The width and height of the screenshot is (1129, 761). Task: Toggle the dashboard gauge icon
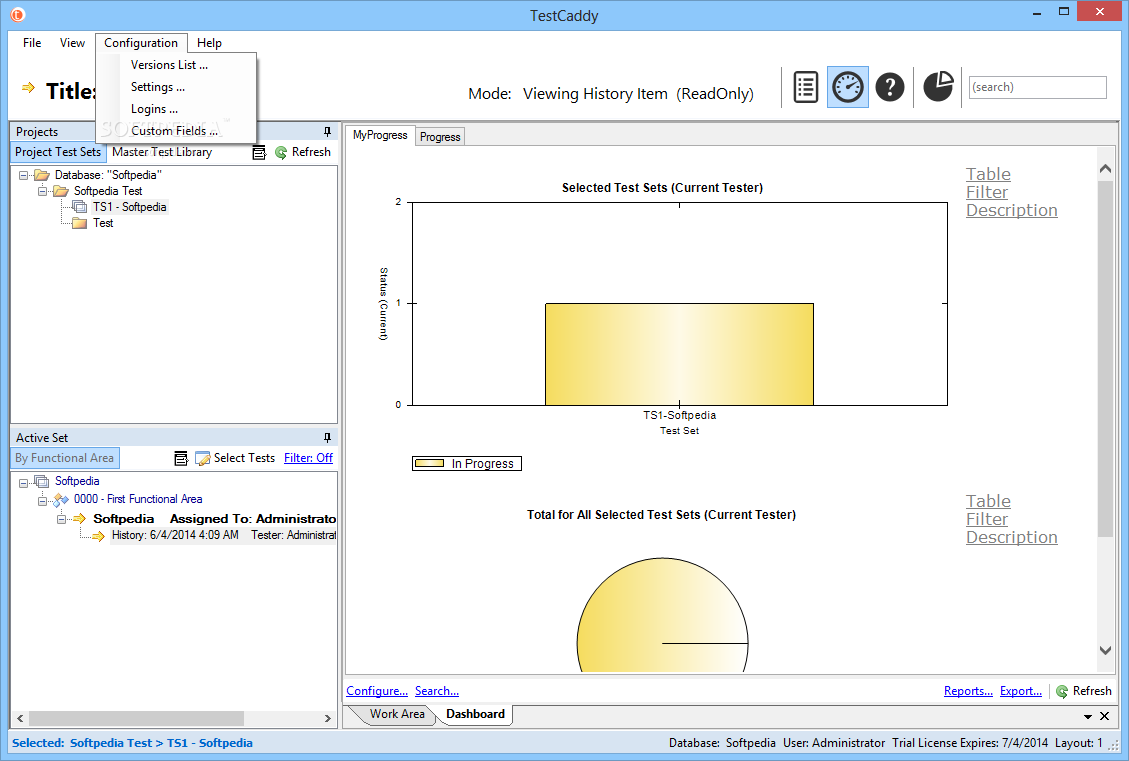847,87
